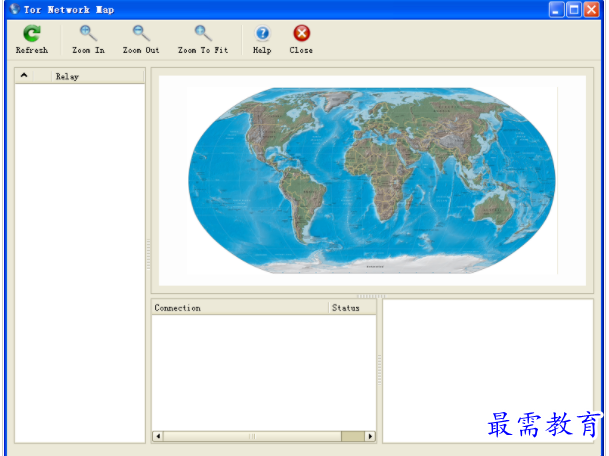Click the red Close toolbar icon

click(301, 34)
